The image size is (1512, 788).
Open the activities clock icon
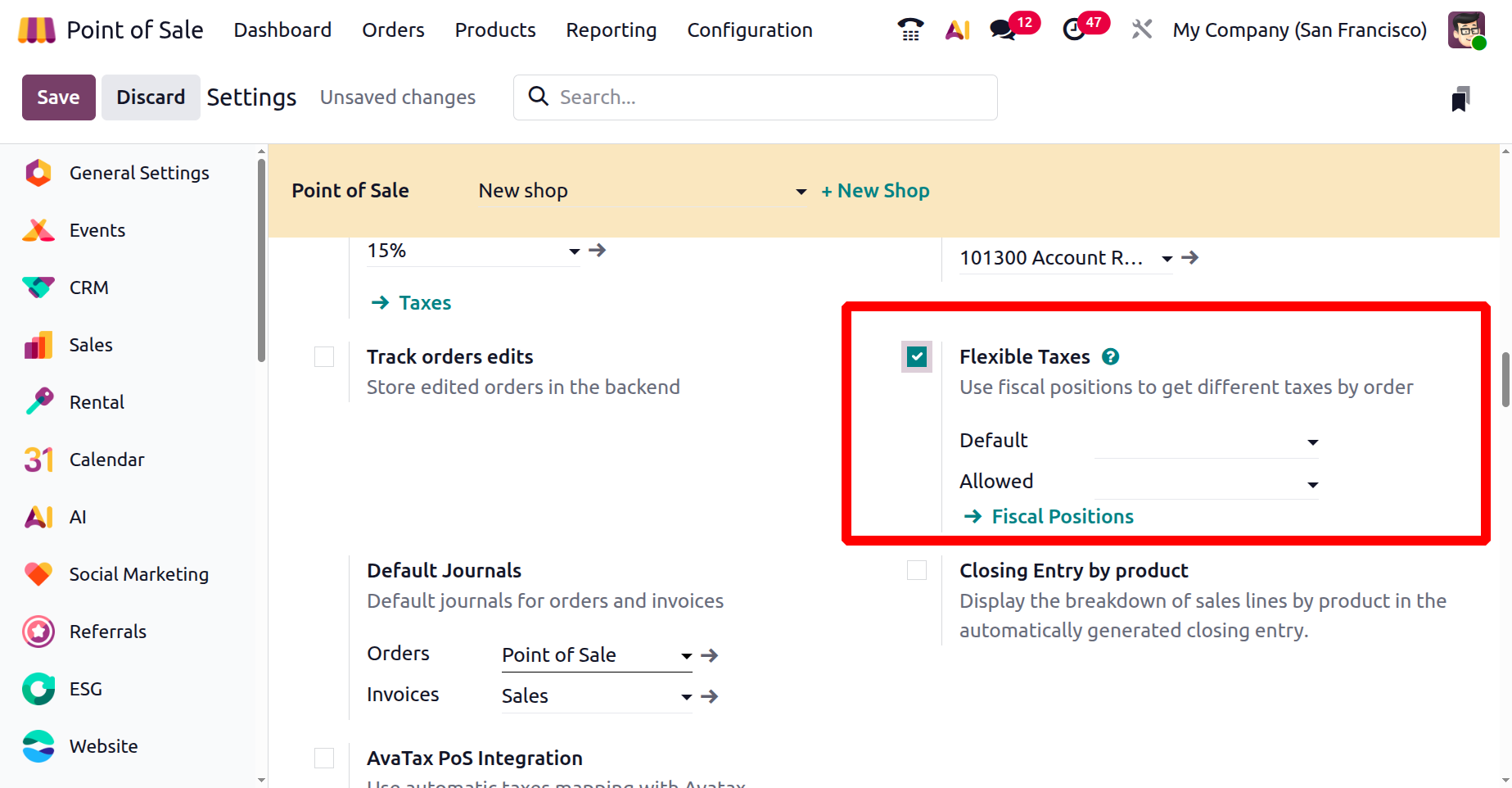click(1073, 30)
